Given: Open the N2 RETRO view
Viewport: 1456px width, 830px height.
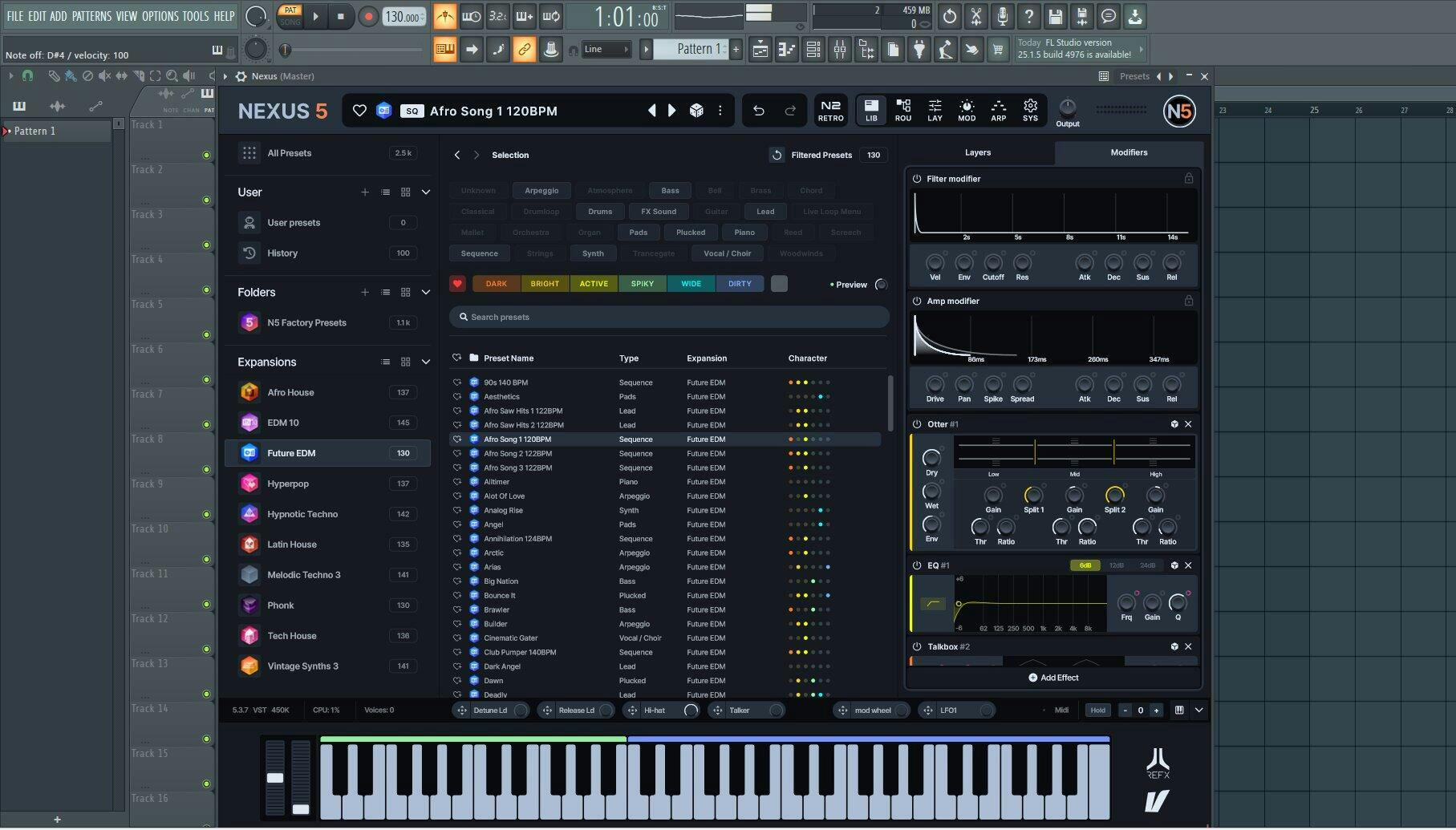Looking at the screenshot, I should click(x=830, y=111).
